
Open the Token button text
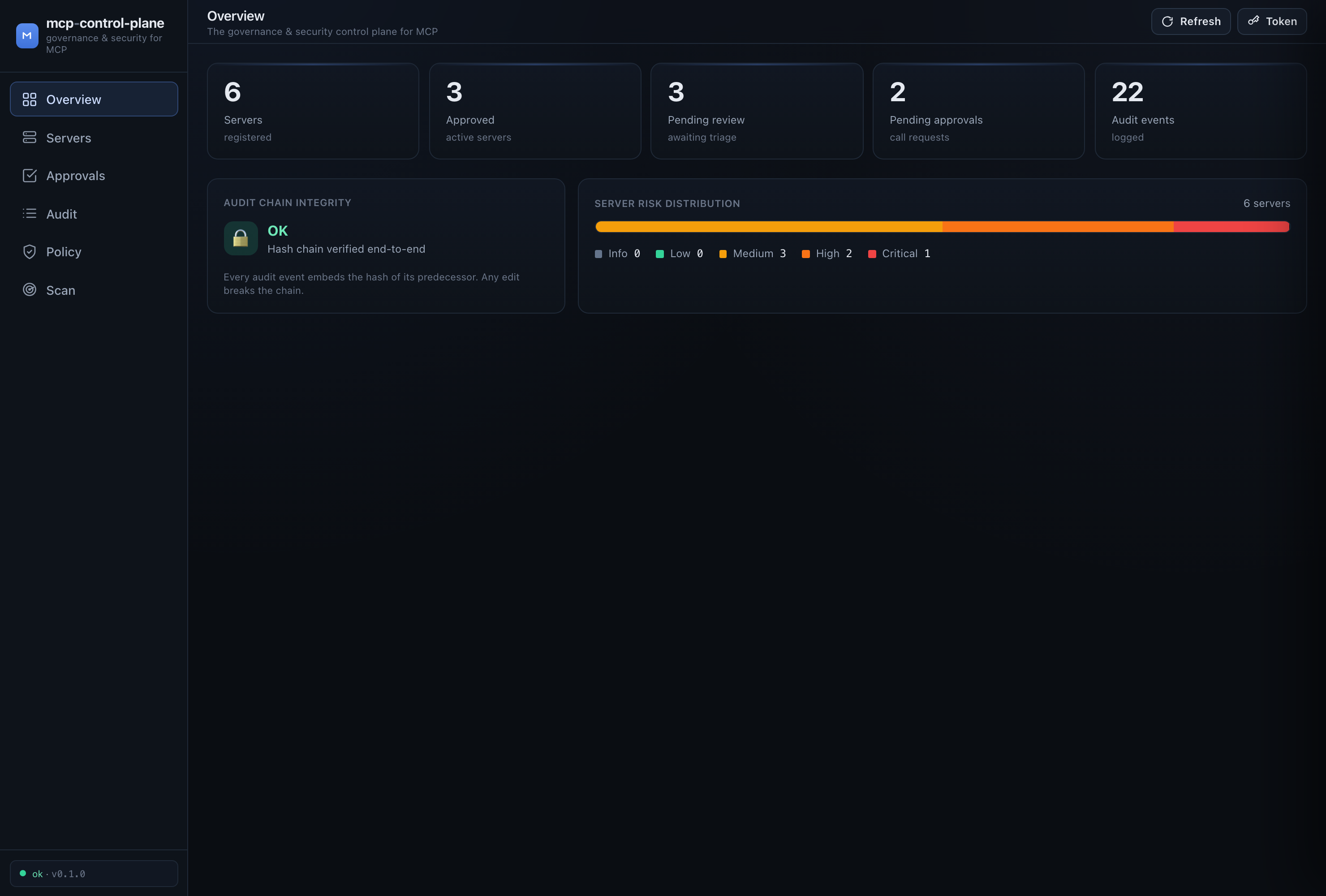(1282, 21)
